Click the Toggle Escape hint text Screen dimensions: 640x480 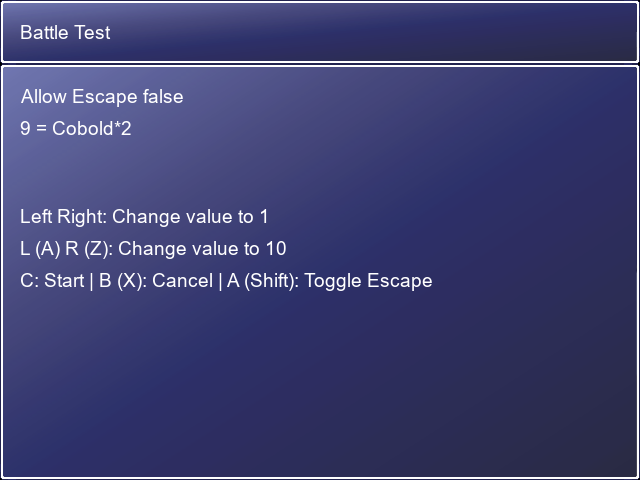pos(368,281)
